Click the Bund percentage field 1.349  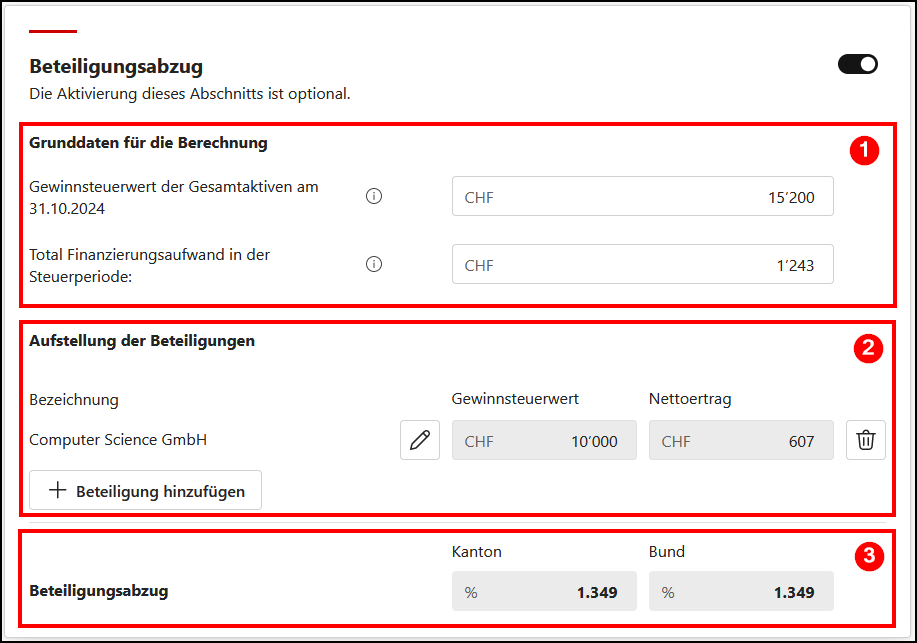pyautogui.click(x=741, y=591)
